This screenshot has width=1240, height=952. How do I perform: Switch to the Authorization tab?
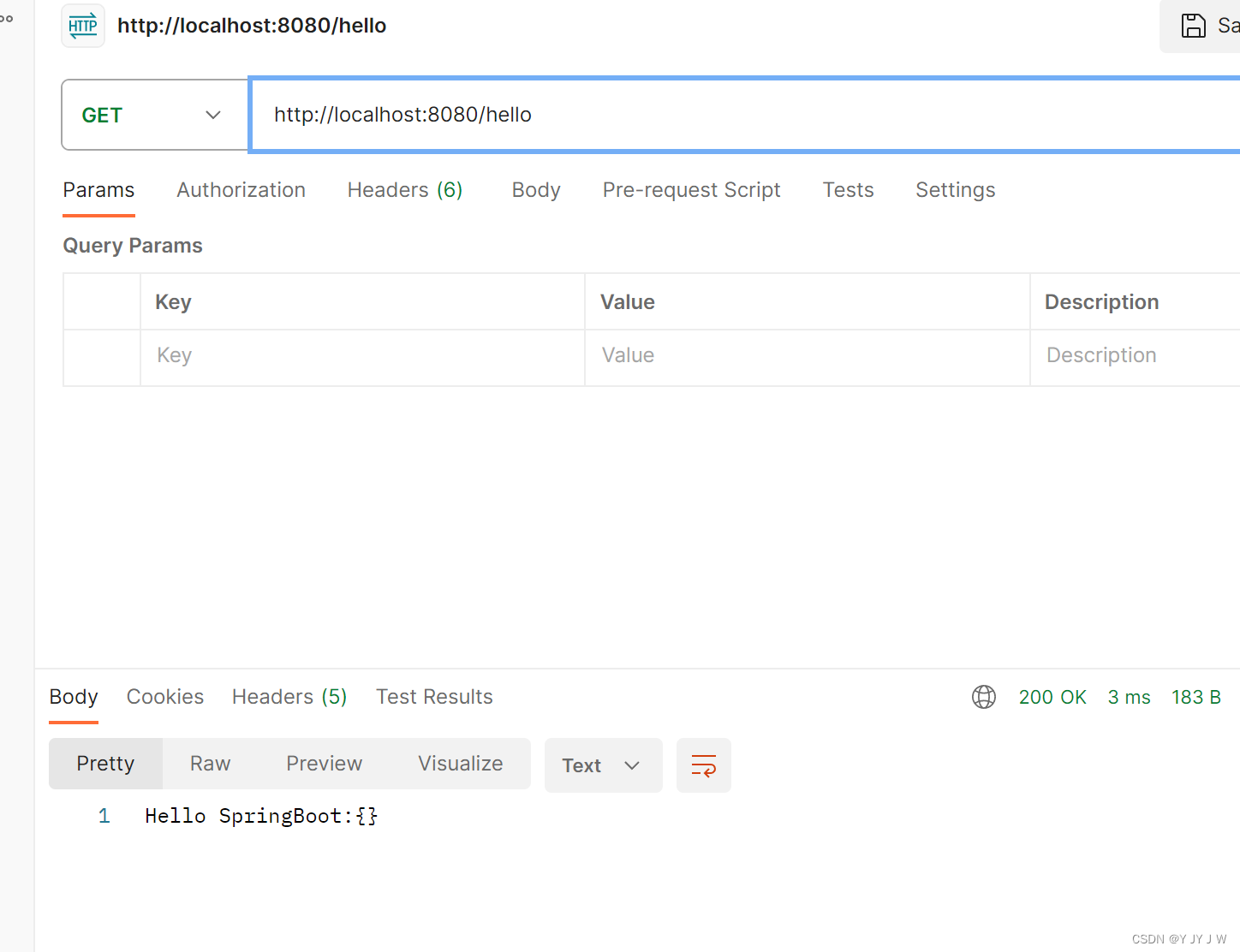pyautogui.click(x=241, y=190)
